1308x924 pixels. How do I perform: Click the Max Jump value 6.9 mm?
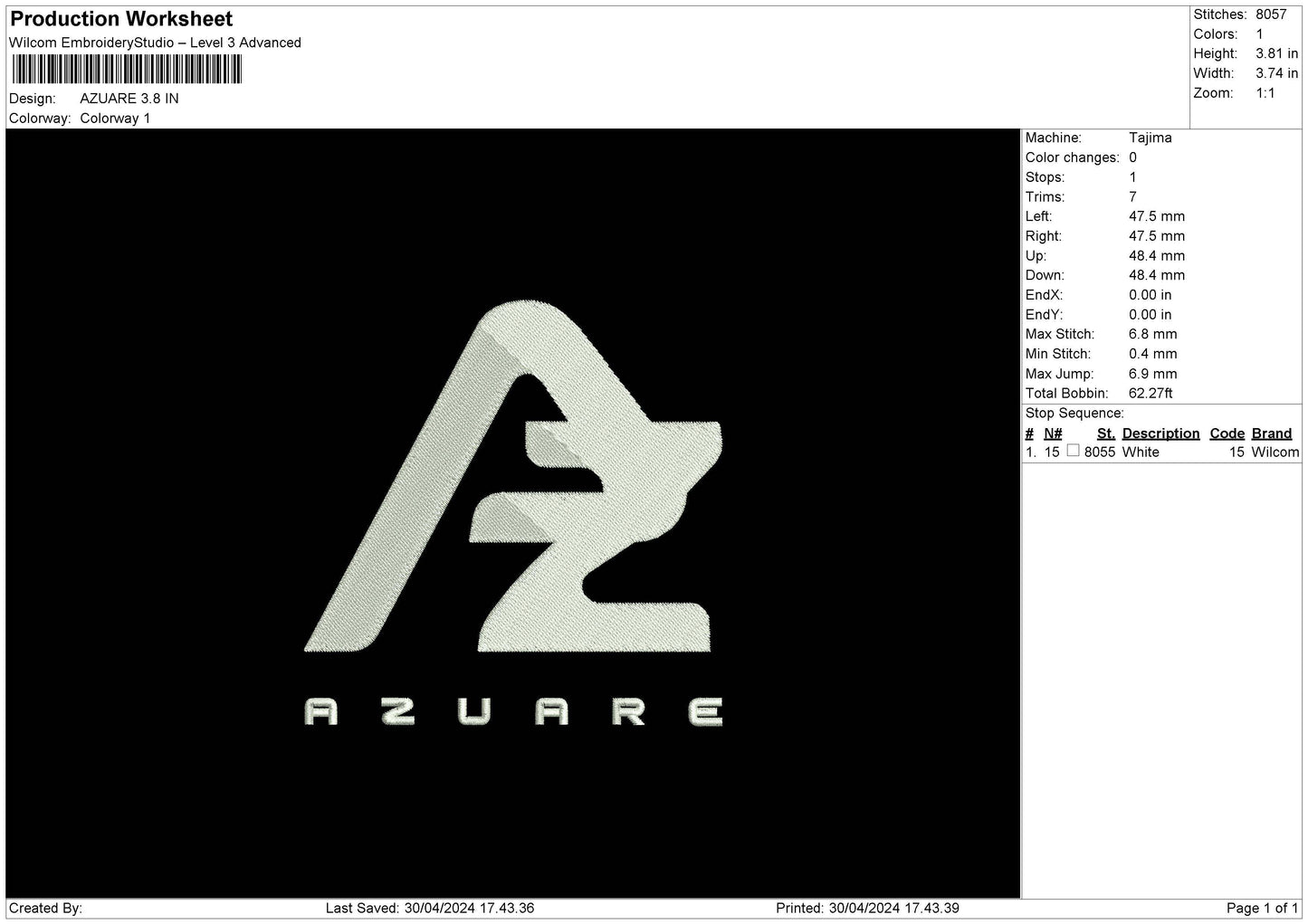point(1153,374)
